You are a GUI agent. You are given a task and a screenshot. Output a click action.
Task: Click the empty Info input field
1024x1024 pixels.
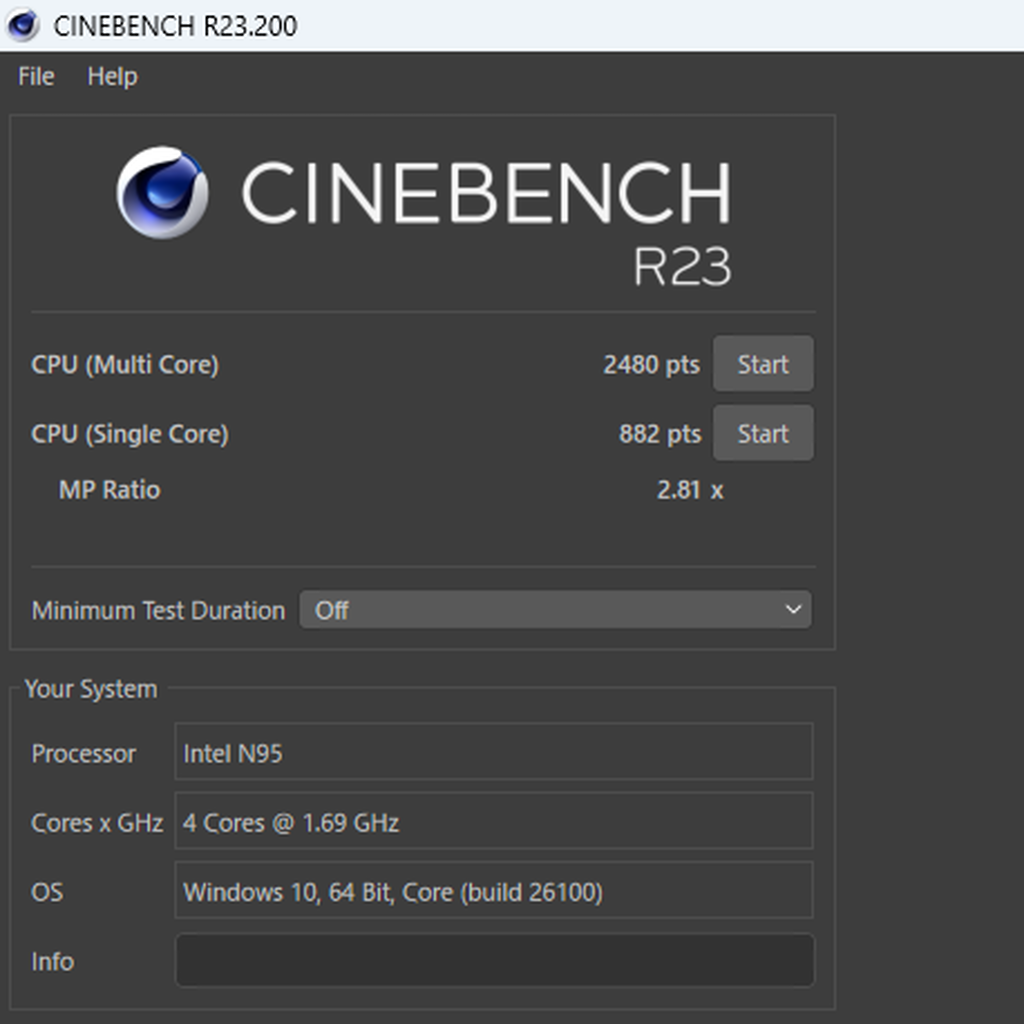pos(494,961)
